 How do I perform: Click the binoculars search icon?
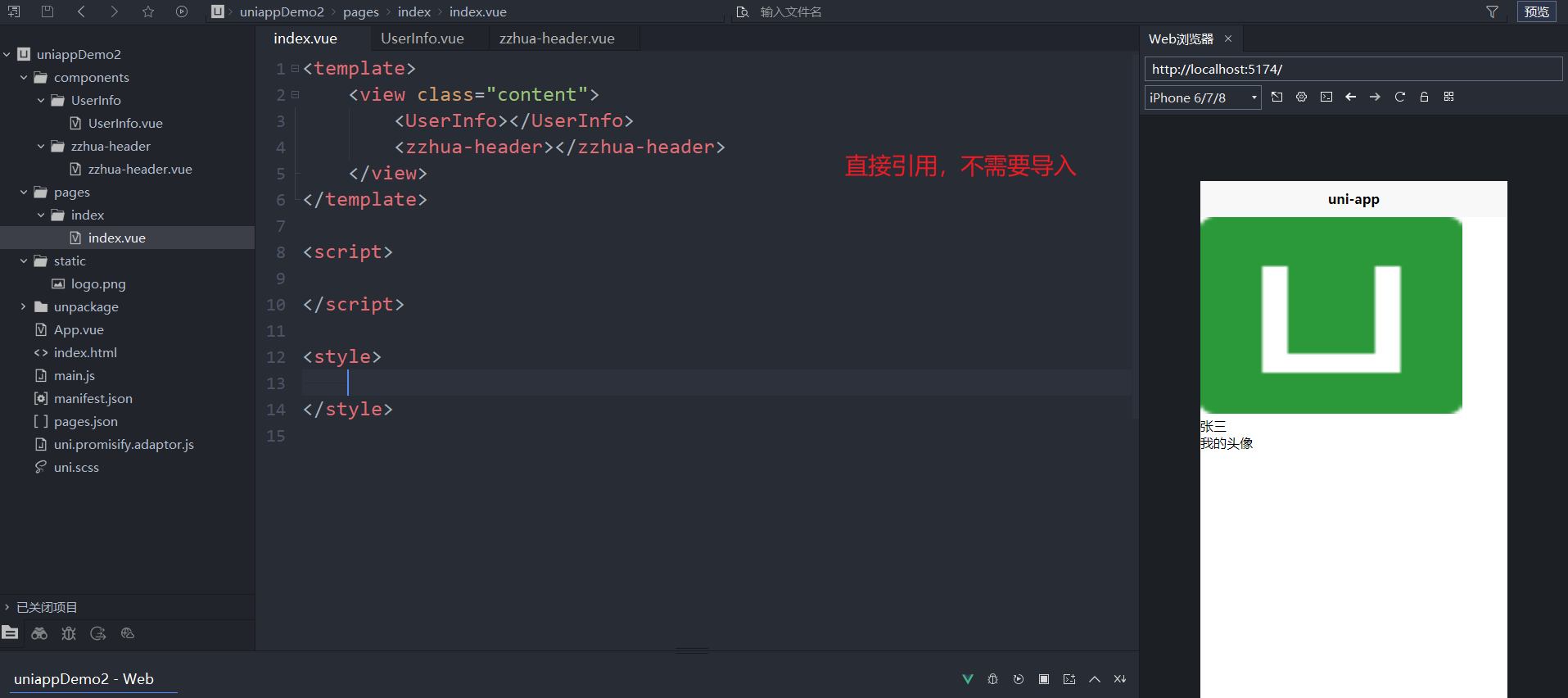39,633
